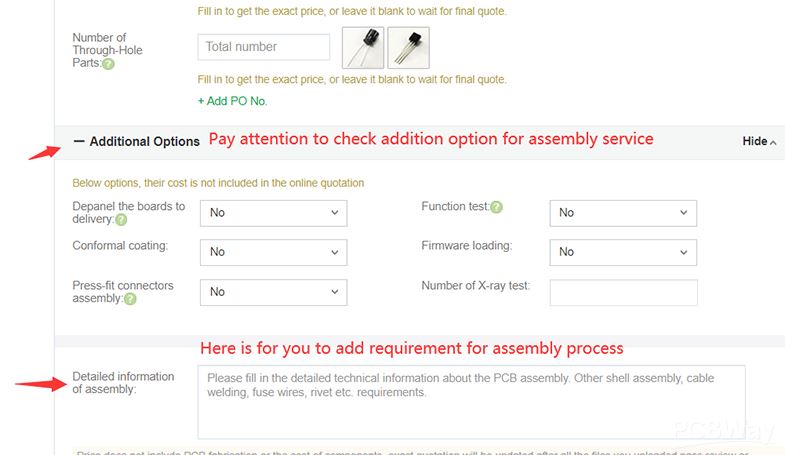Open the Function test dropdown

(623, 213)
